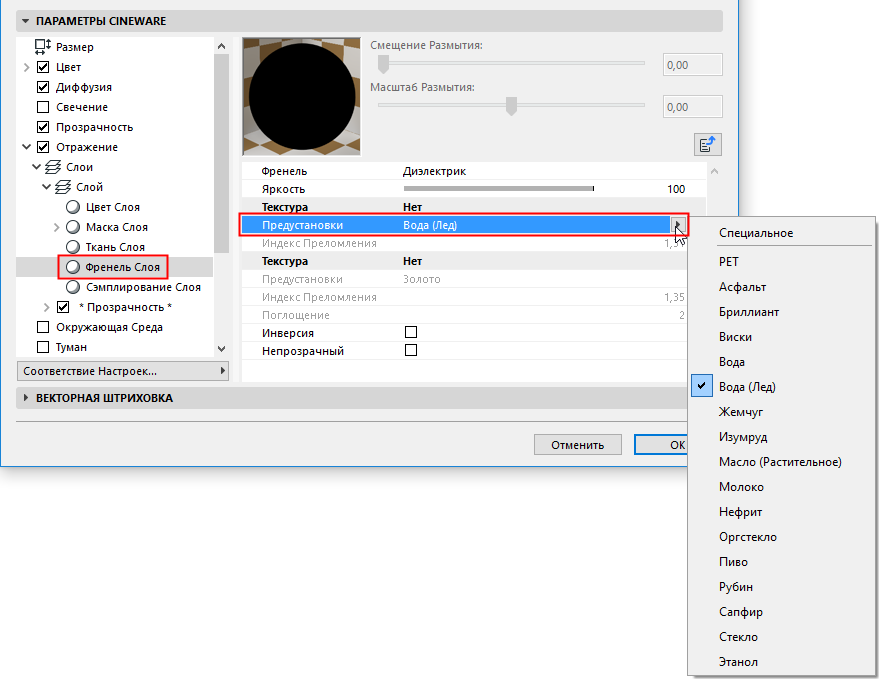The image size is (879, 679).
Task: Choose Изумруд preset
Action: 743,437
